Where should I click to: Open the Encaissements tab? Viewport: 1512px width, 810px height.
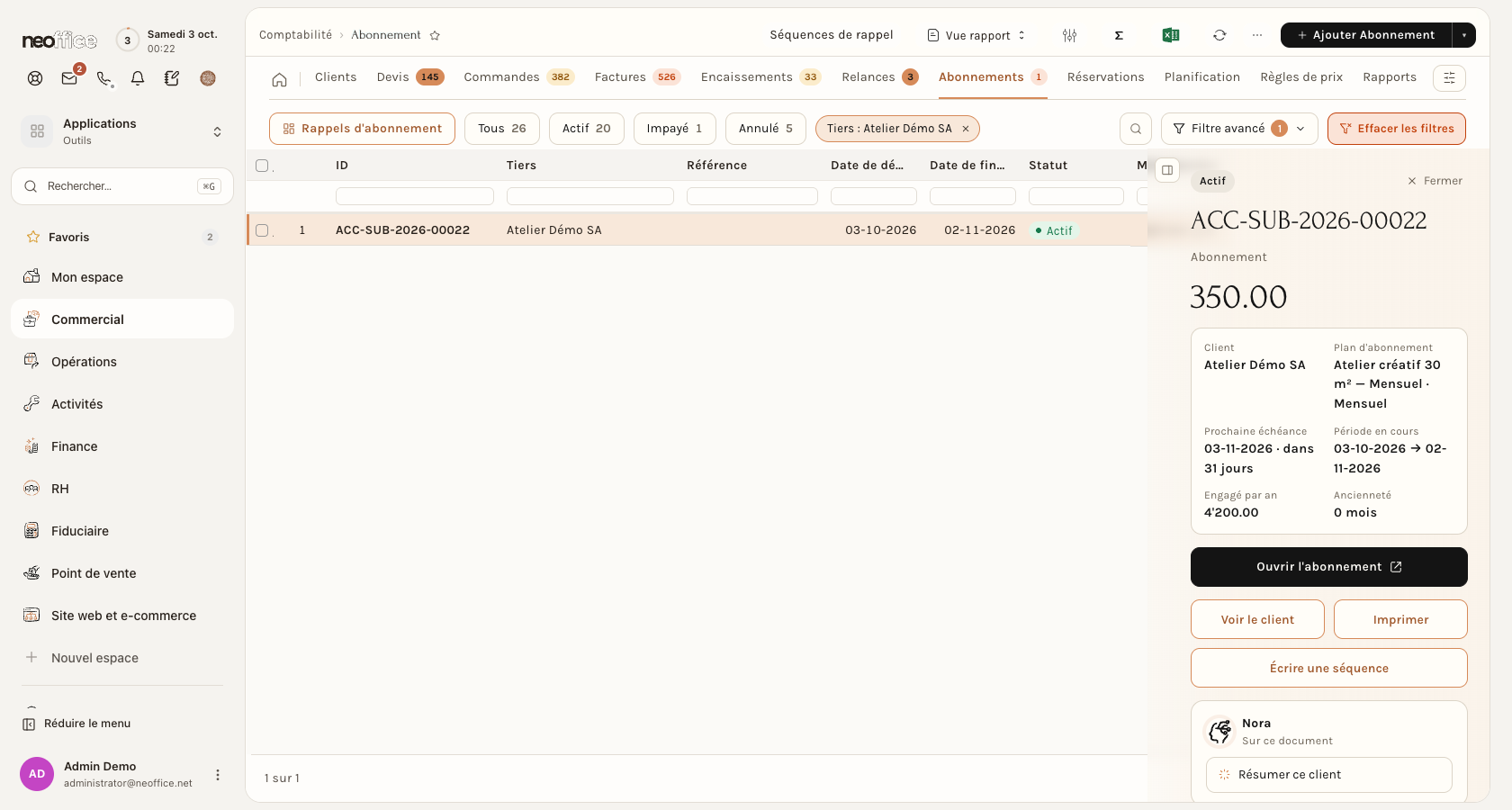click(x=760, y=77)
